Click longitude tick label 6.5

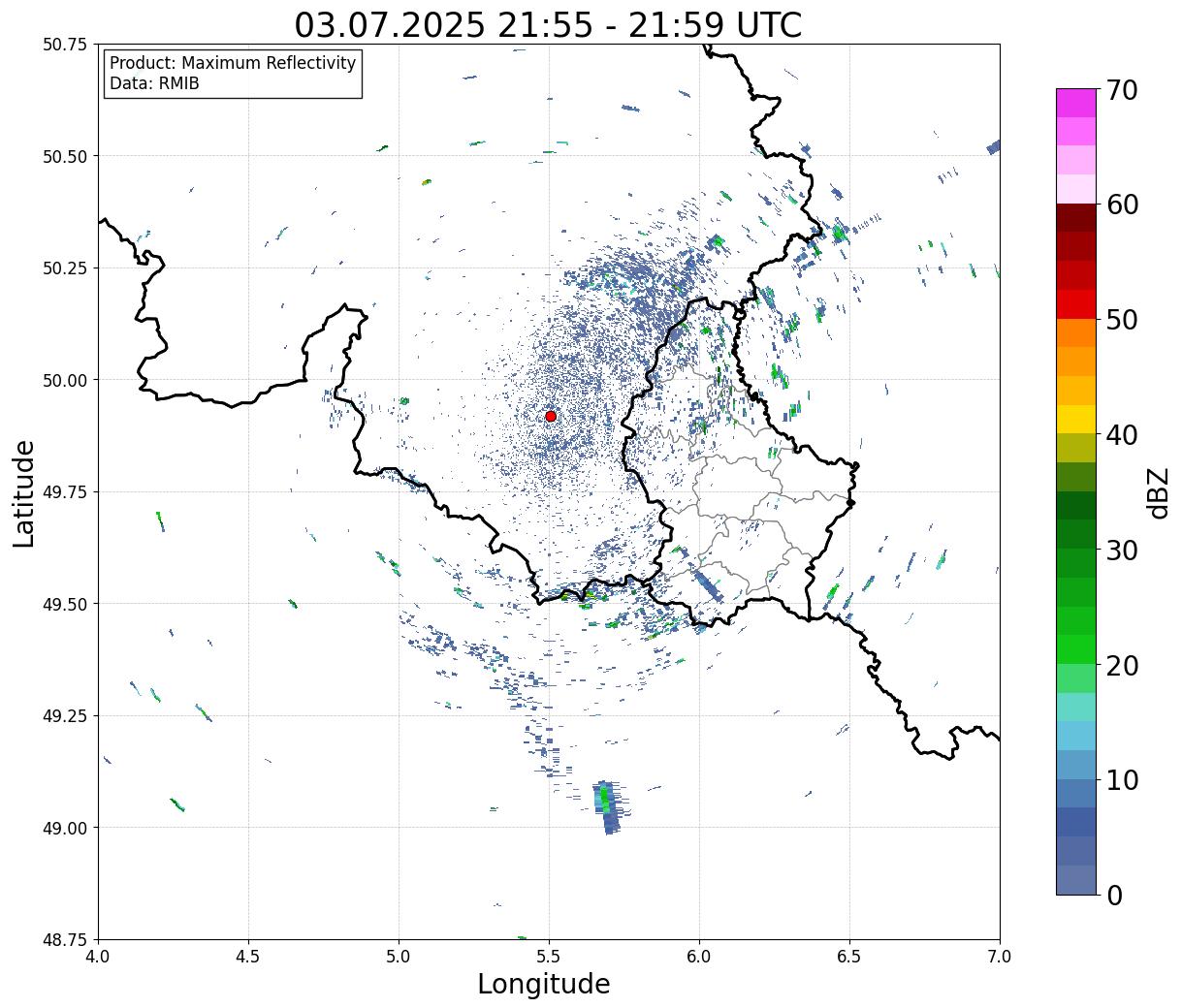coord(849,957)
